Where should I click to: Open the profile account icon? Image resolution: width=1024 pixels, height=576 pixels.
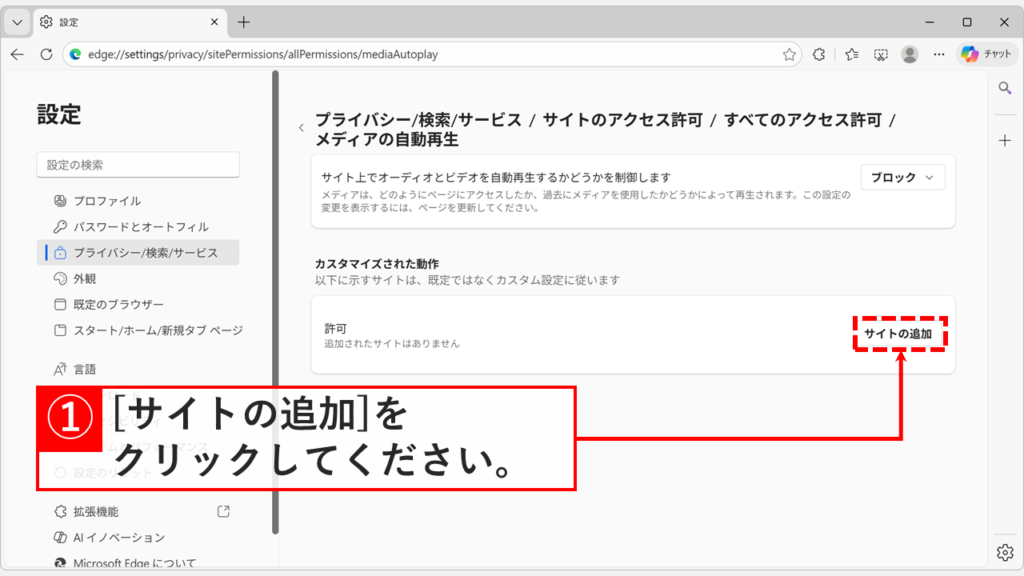[909, 54]
